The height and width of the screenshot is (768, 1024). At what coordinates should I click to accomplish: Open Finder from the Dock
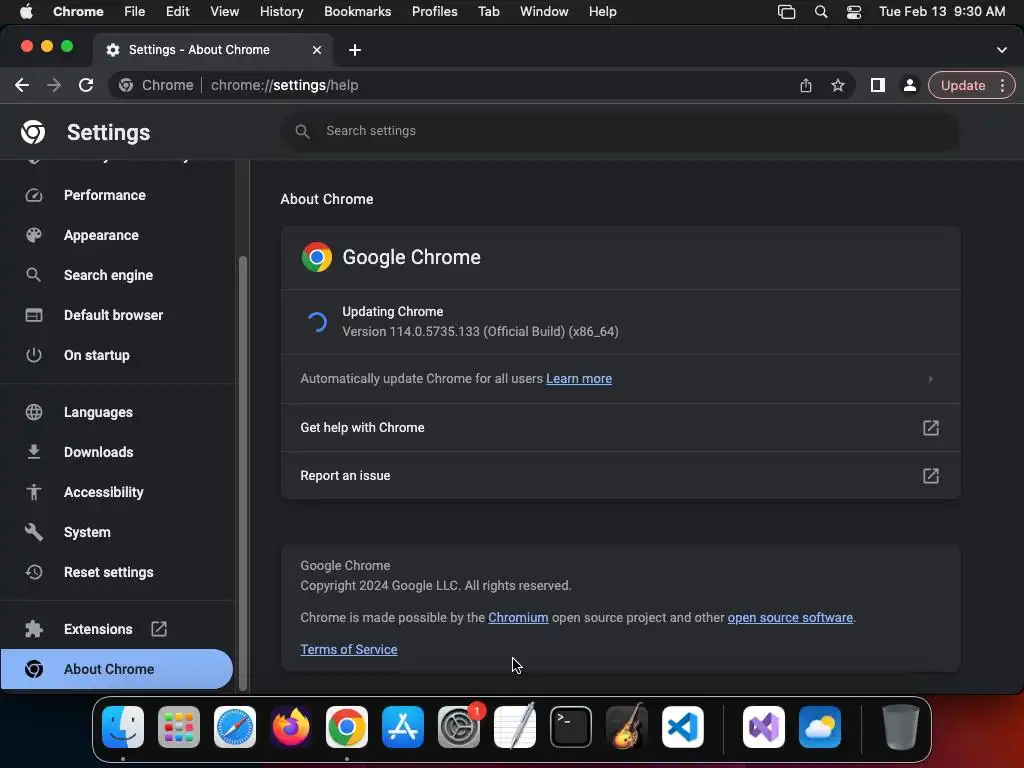[123, 727]
